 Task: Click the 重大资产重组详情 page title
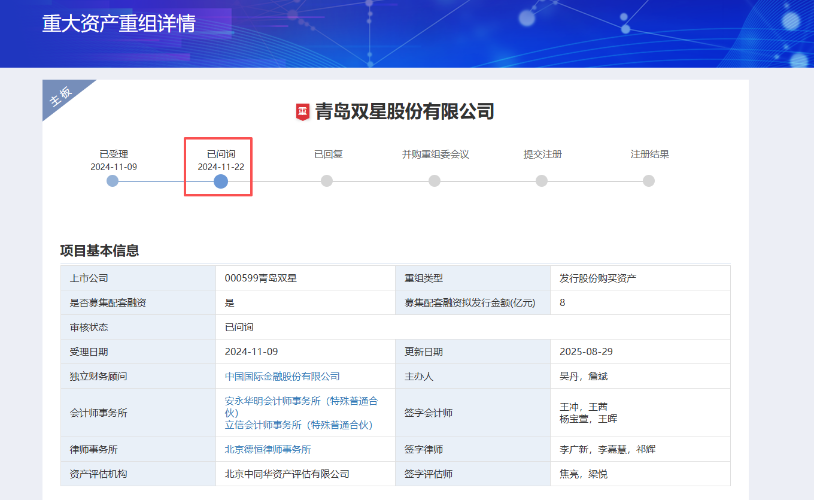119,24
